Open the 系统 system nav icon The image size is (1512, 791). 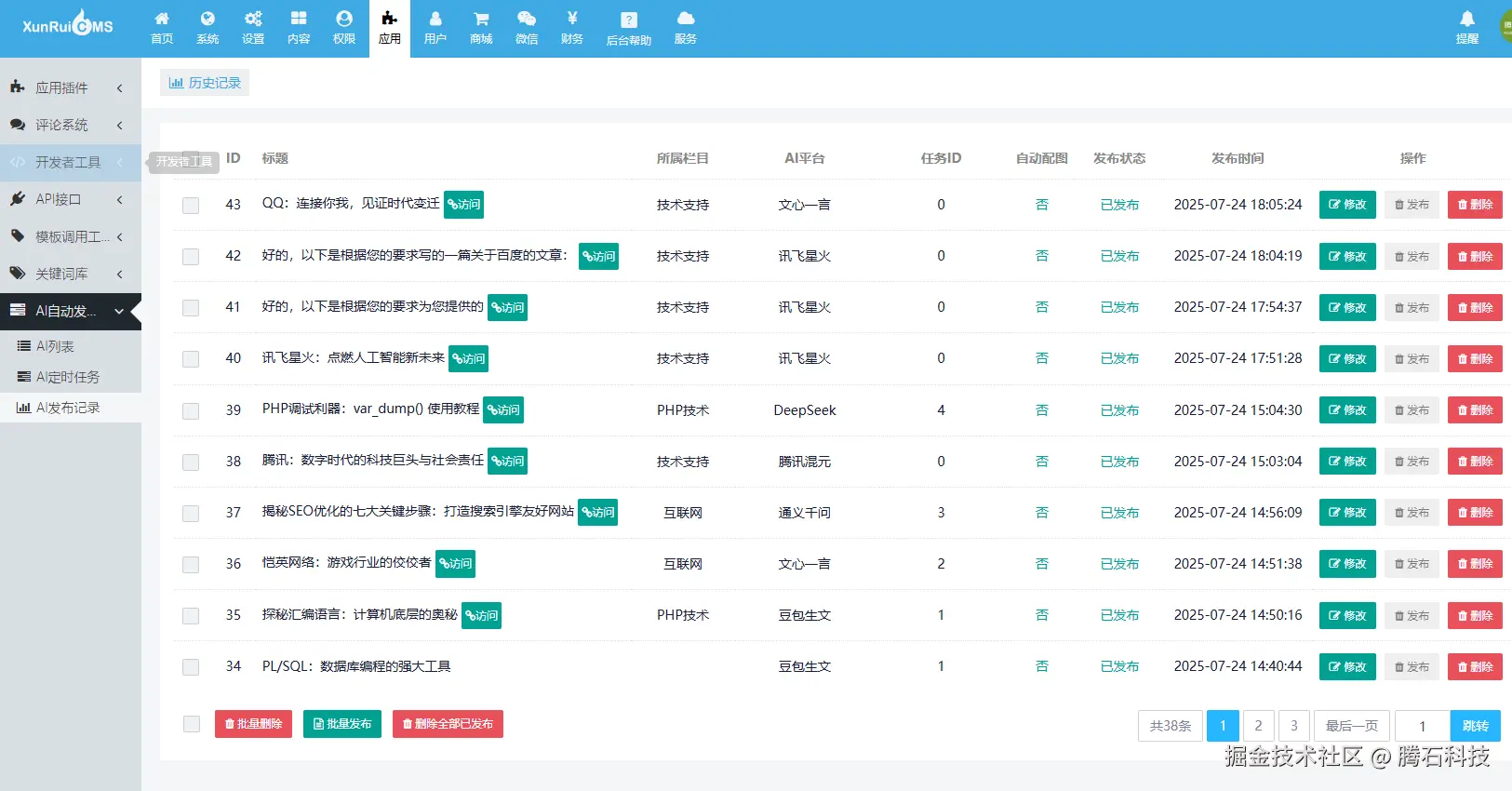coord(207,28)
